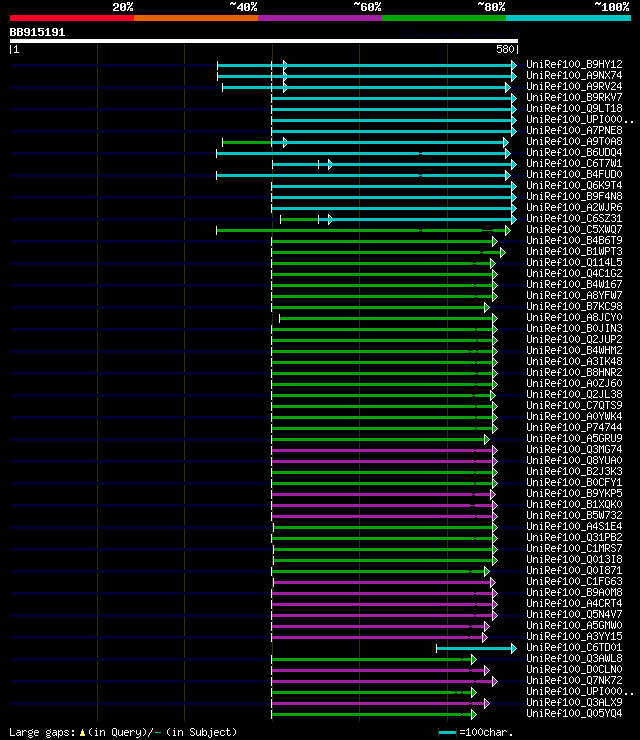Pick the UniRef100_Q05YQ4 label
This screenshot has width=640, height=740.
click(574, 713)
